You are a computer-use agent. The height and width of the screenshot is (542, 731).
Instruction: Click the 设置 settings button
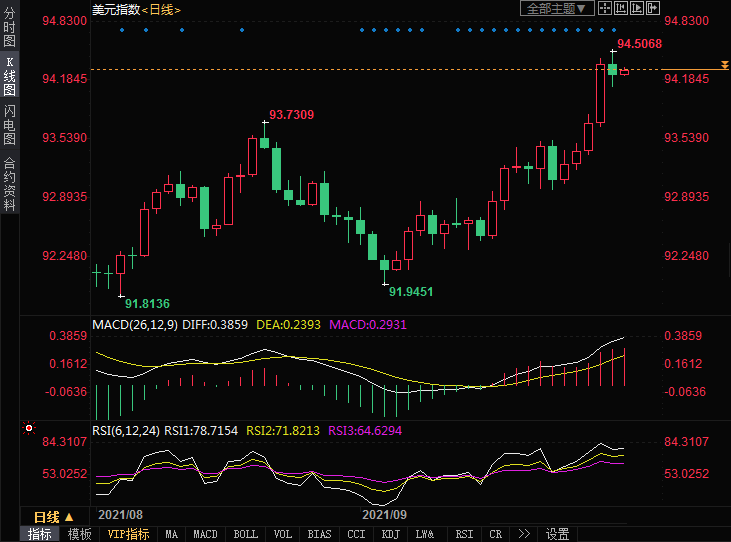tap(558, 534)
